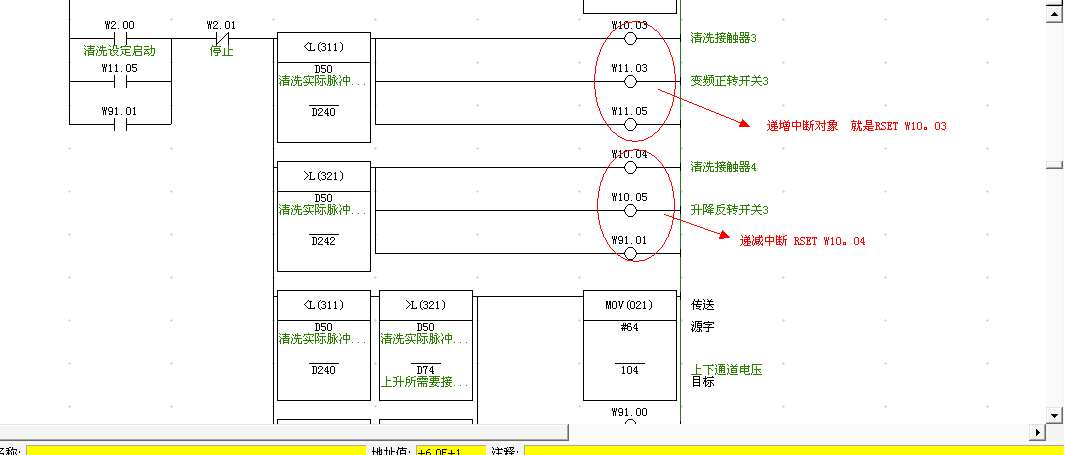Select the W10.03 output coil
This screenshot has height=455, width=1065.
[x=630, y=39]
